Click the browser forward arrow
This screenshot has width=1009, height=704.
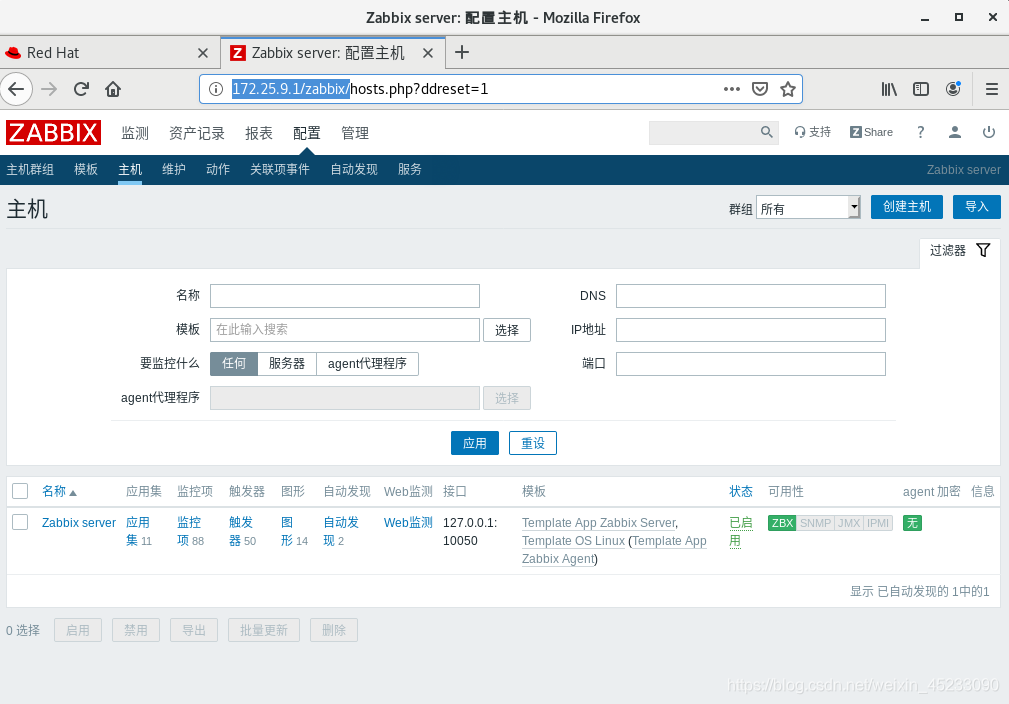pos(49,89)
